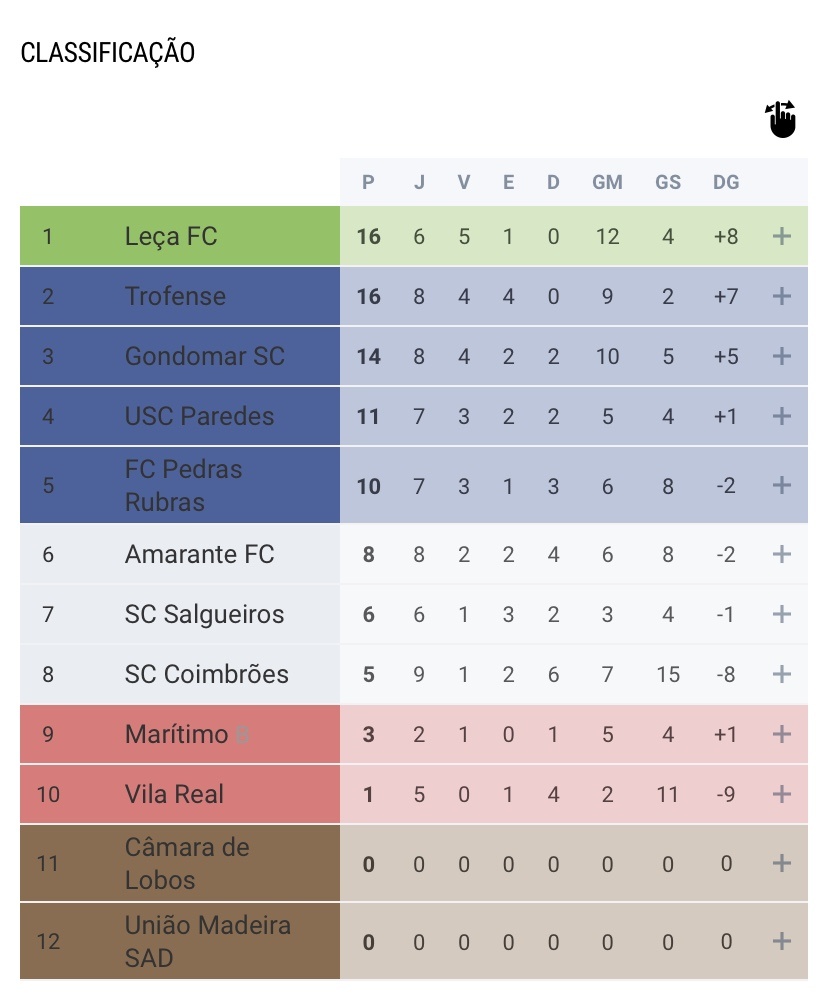Expand details for Leça FC row
Image resolution: width=828 pixels, height=994 pixels.
781,236
